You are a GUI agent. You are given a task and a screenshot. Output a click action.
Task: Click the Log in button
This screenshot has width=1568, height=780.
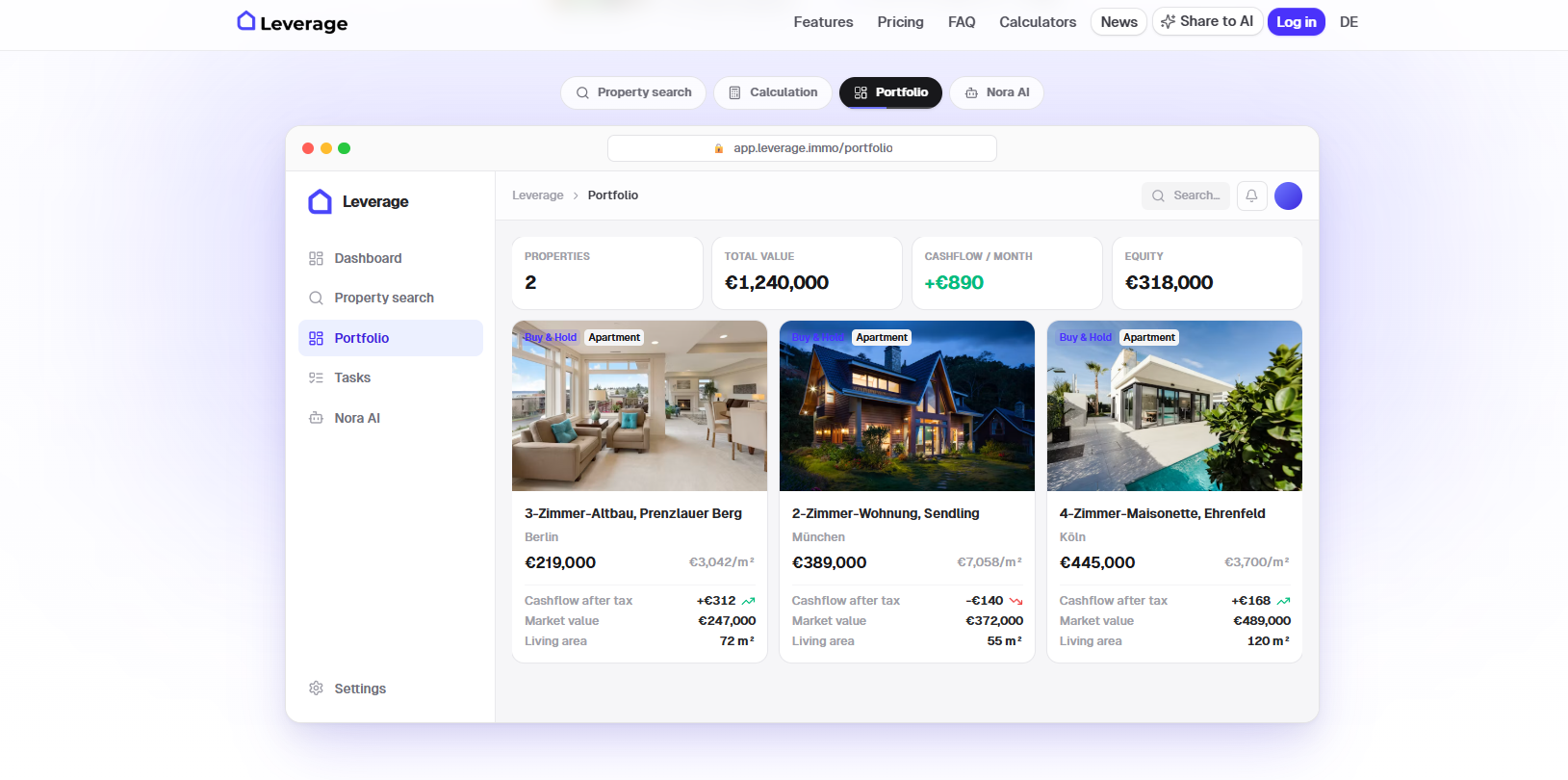(1296, 22)
